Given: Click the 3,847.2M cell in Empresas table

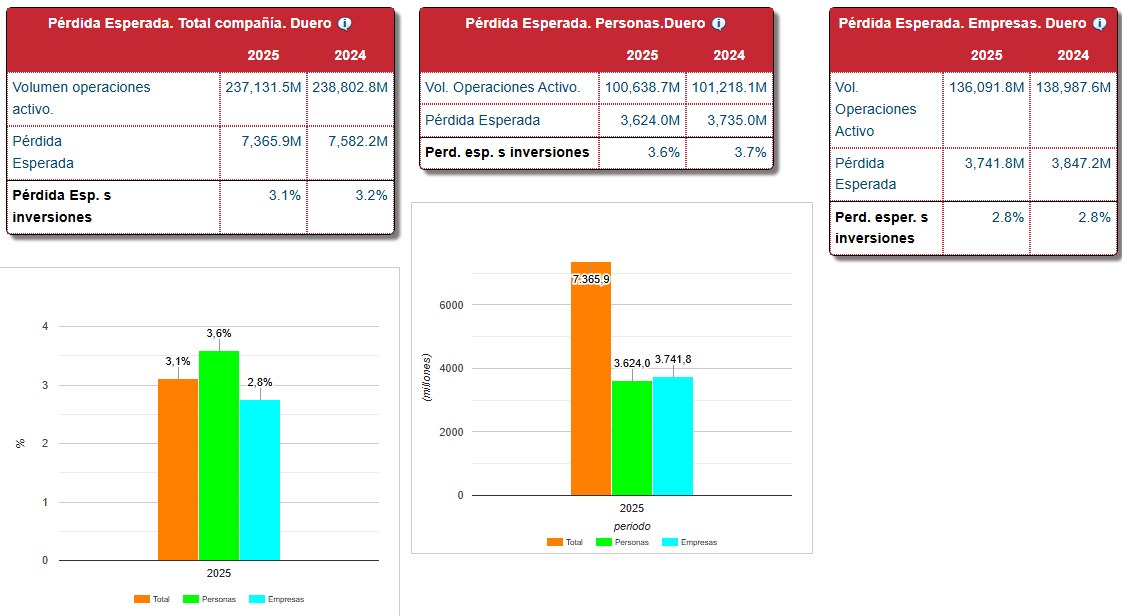Looking at the screenshot, I should [1073, 174].
